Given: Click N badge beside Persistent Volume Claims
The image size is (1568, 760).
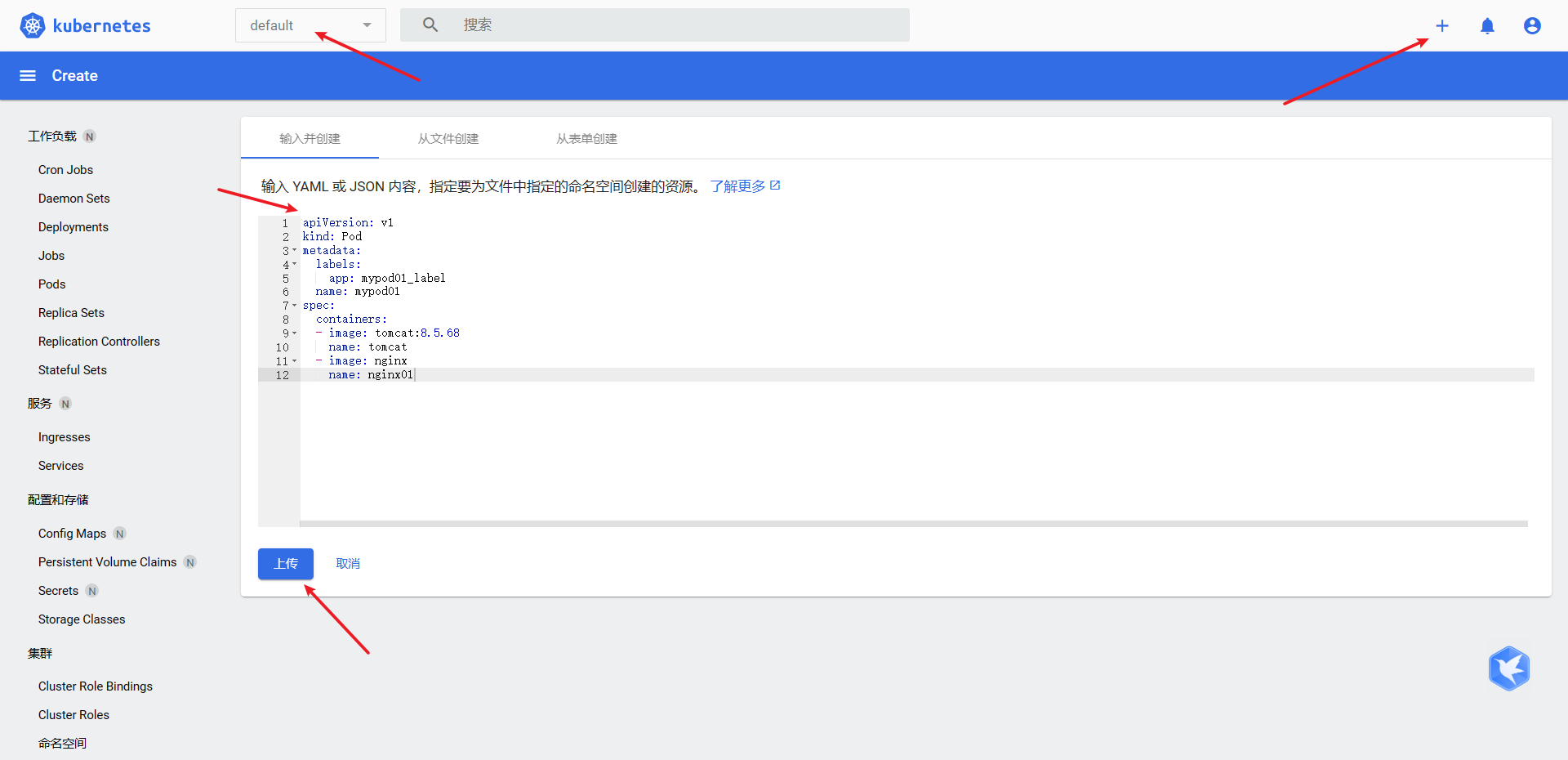Looking at the screenshot, I should coord(190,562).
